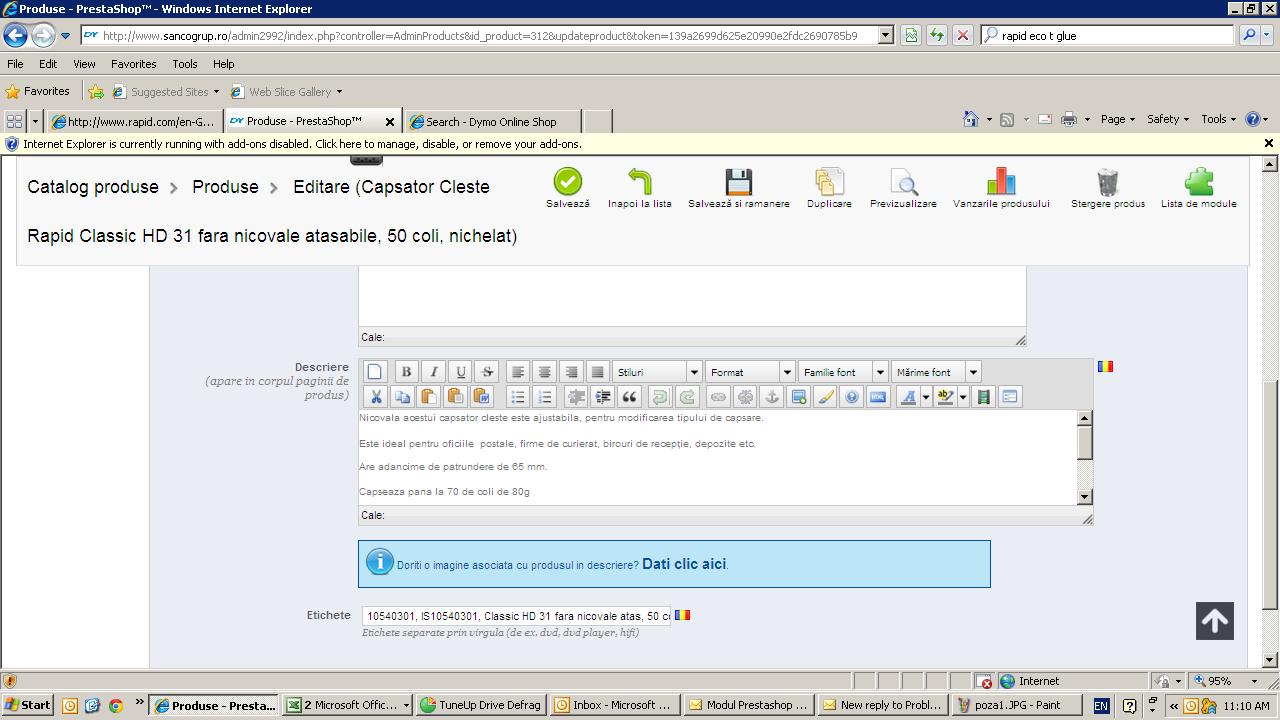1280x720 pixels.
Task: Click the Produse breadcrumb link
Action: pyautogui.click(x=225, y=187)
